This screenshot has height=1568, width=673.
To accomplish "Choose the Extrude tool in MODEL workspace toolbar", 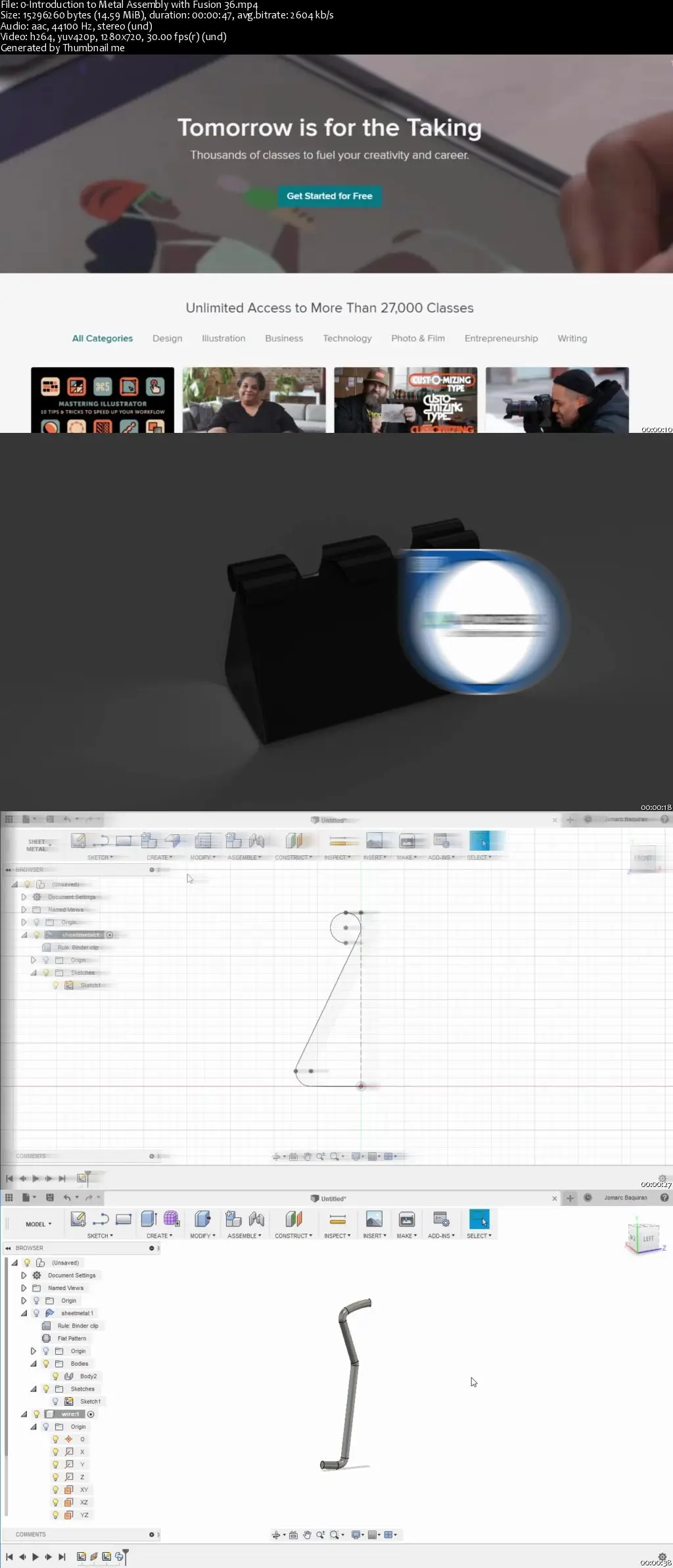I will click(149, 1219).
